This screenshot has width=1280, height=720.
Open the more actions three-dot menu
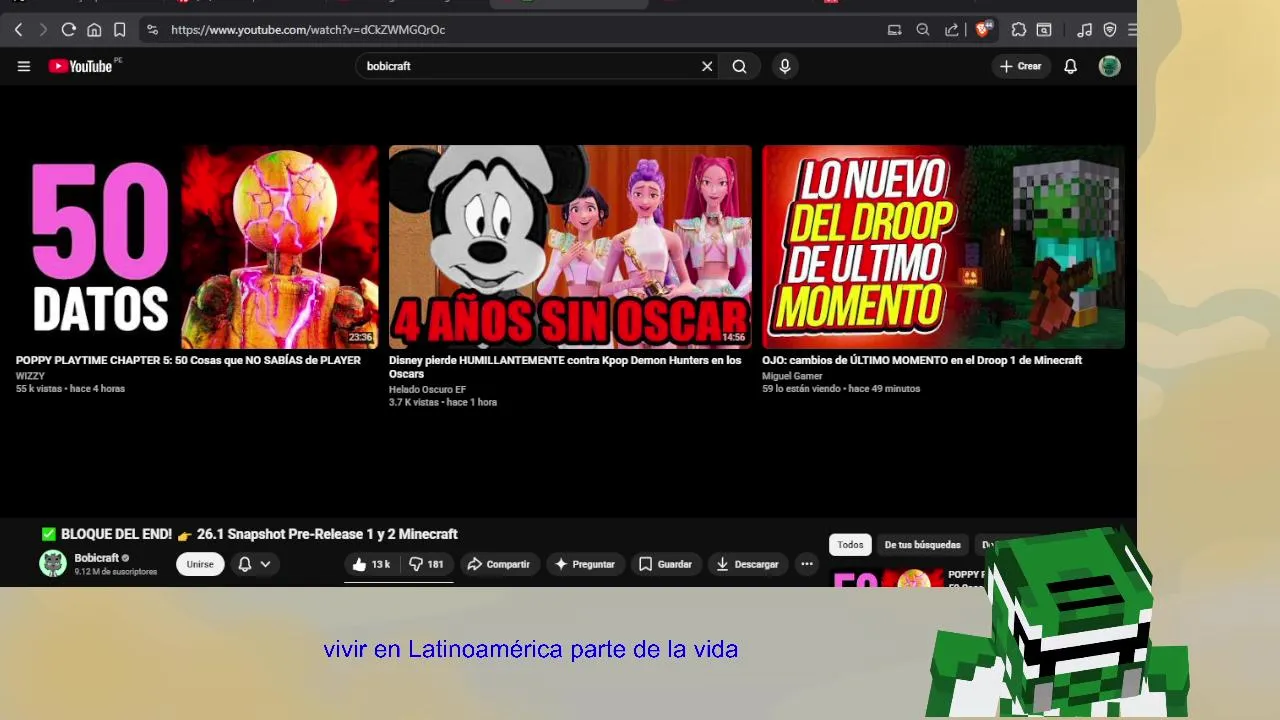[807, 564]
